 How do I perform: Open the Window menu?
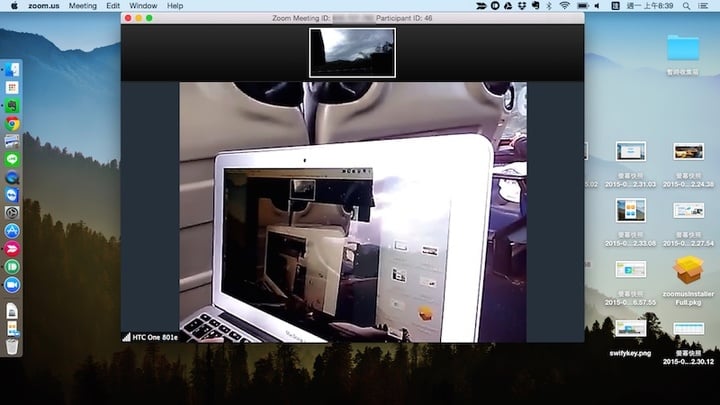coord(142,6)
